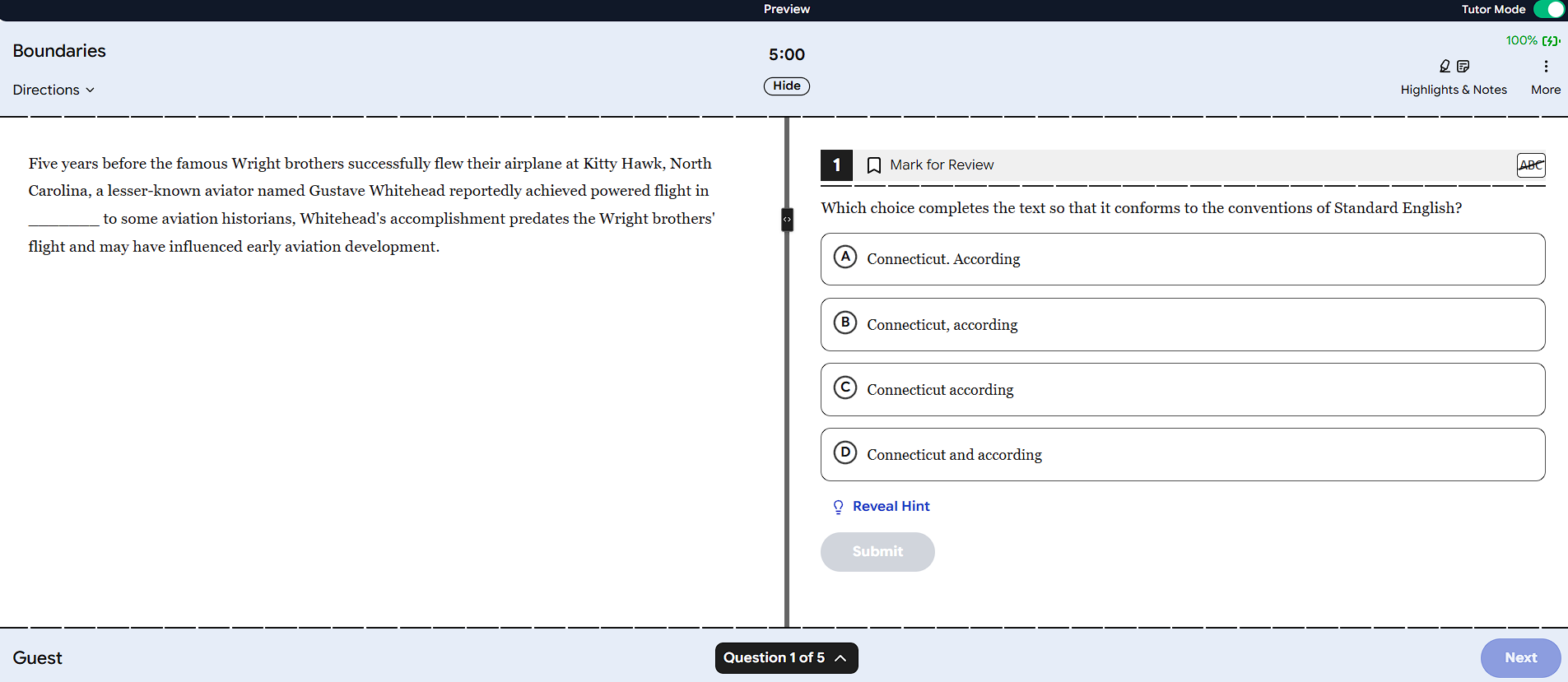Select answer A Connecticut. According
This screenshot has width=1568, height=682.
pyautogui.click(x=1183, y=259)
